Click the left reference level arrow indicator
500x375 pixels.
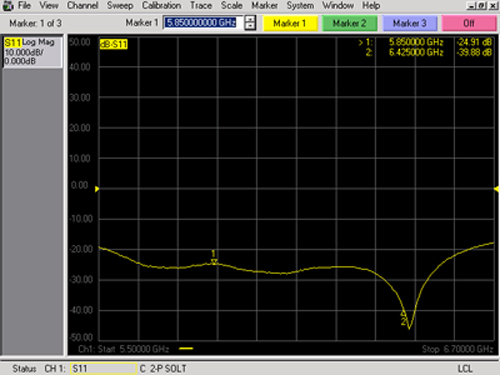97,189
